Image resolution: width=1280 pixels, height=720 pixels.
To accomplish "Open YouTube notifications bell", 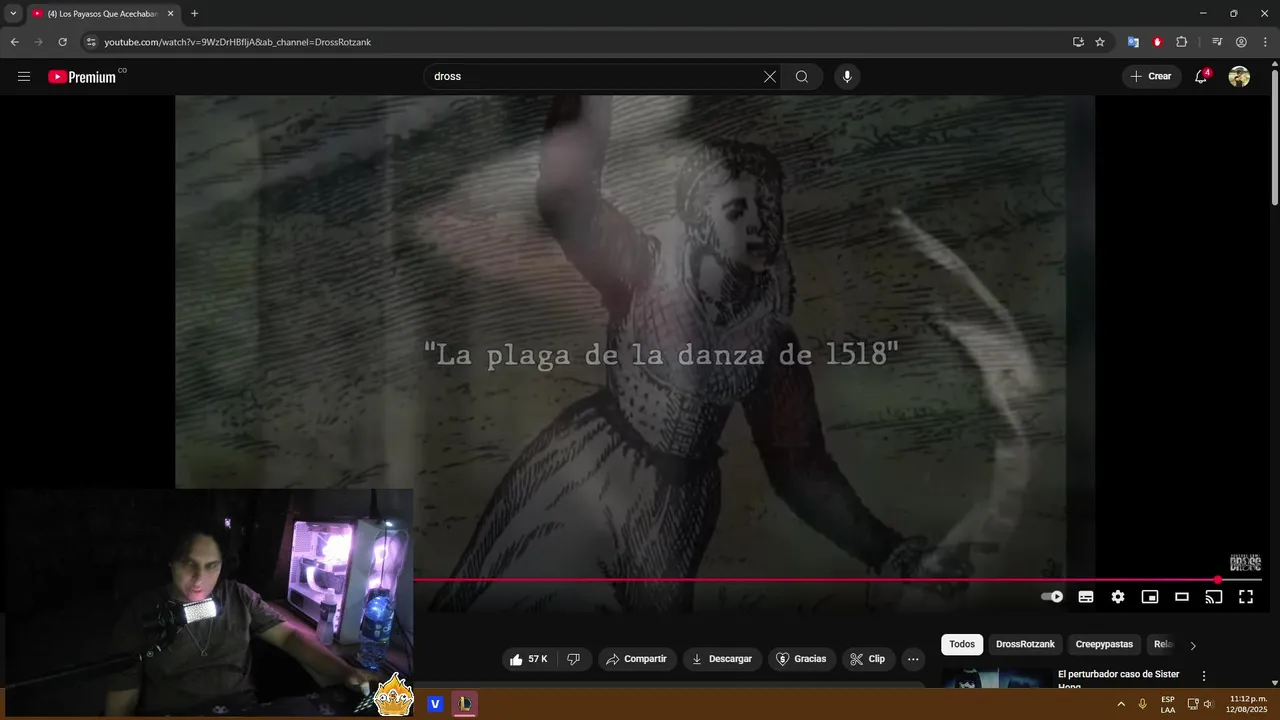I will pyautogui.click(x=1201, y=77).
